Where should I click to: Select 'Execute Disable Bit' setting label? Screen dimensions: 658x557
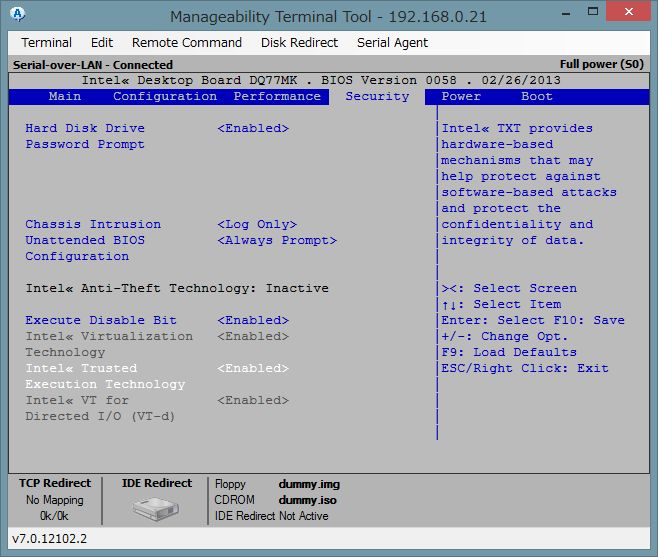101,320
